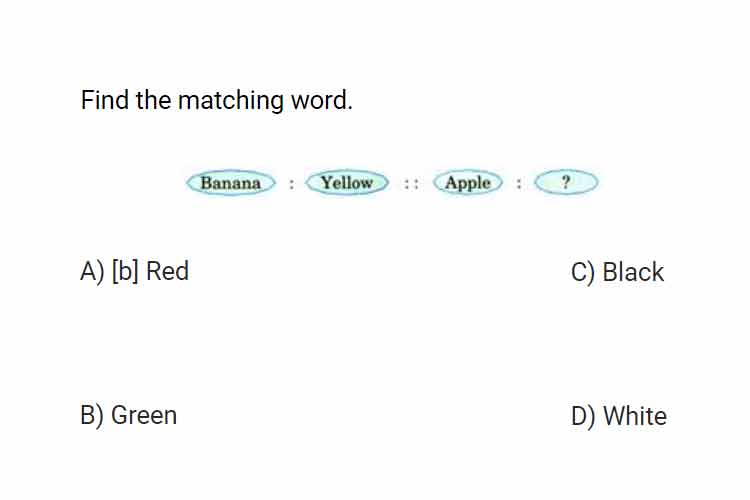This screenshot has height=500, width=750.
Task: Click the [b] marker in option A
Action: 125,271
